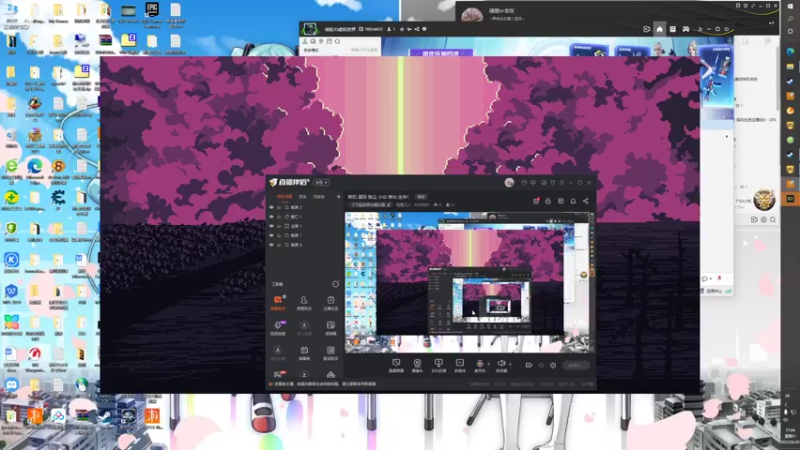Click the round avatar at top of the back window
The width and height of the screenshot is (800, 450).
[x=472, y=14]
